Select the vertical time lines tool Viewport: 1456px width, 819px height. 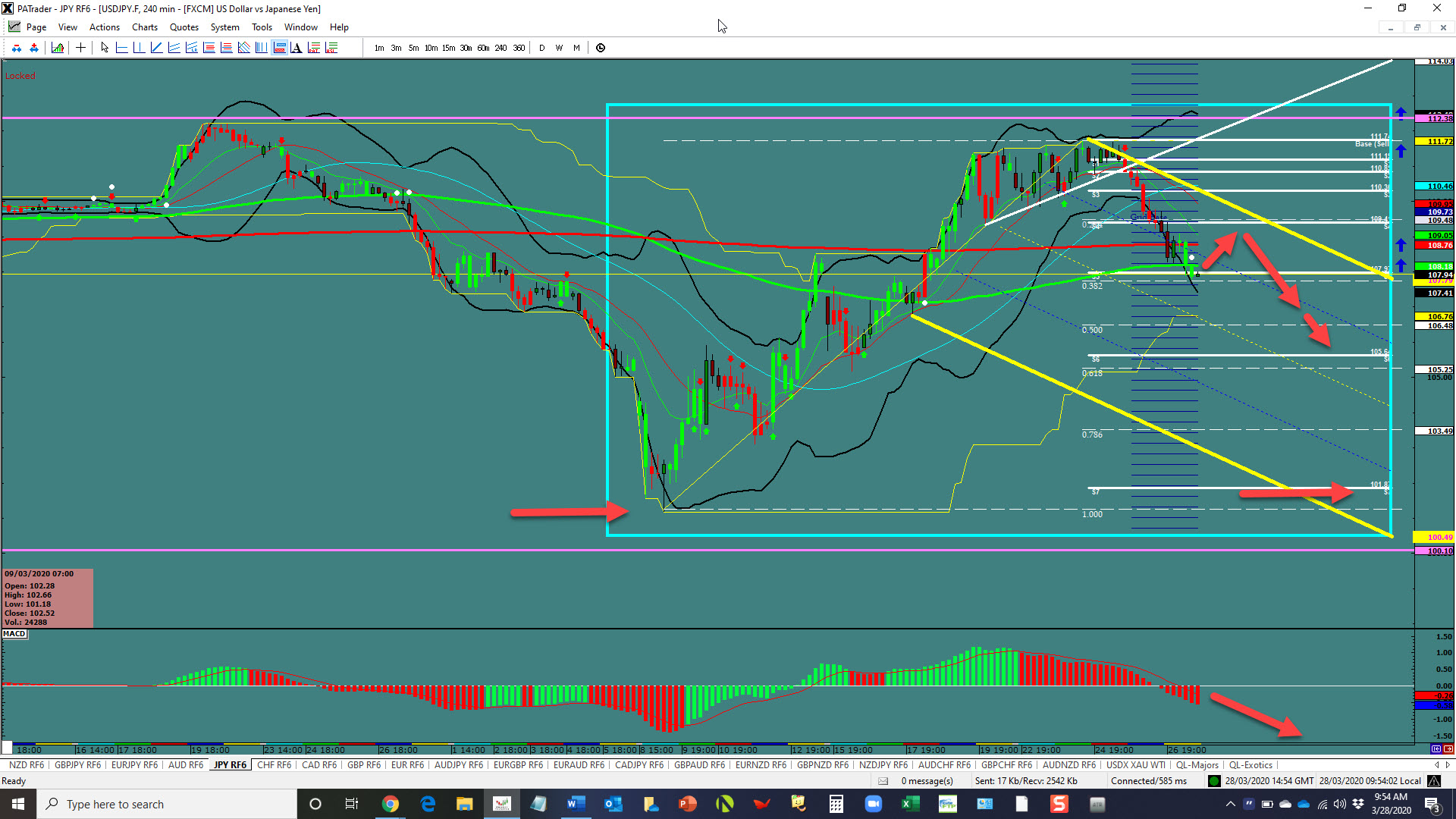click(x=261, y=48)
